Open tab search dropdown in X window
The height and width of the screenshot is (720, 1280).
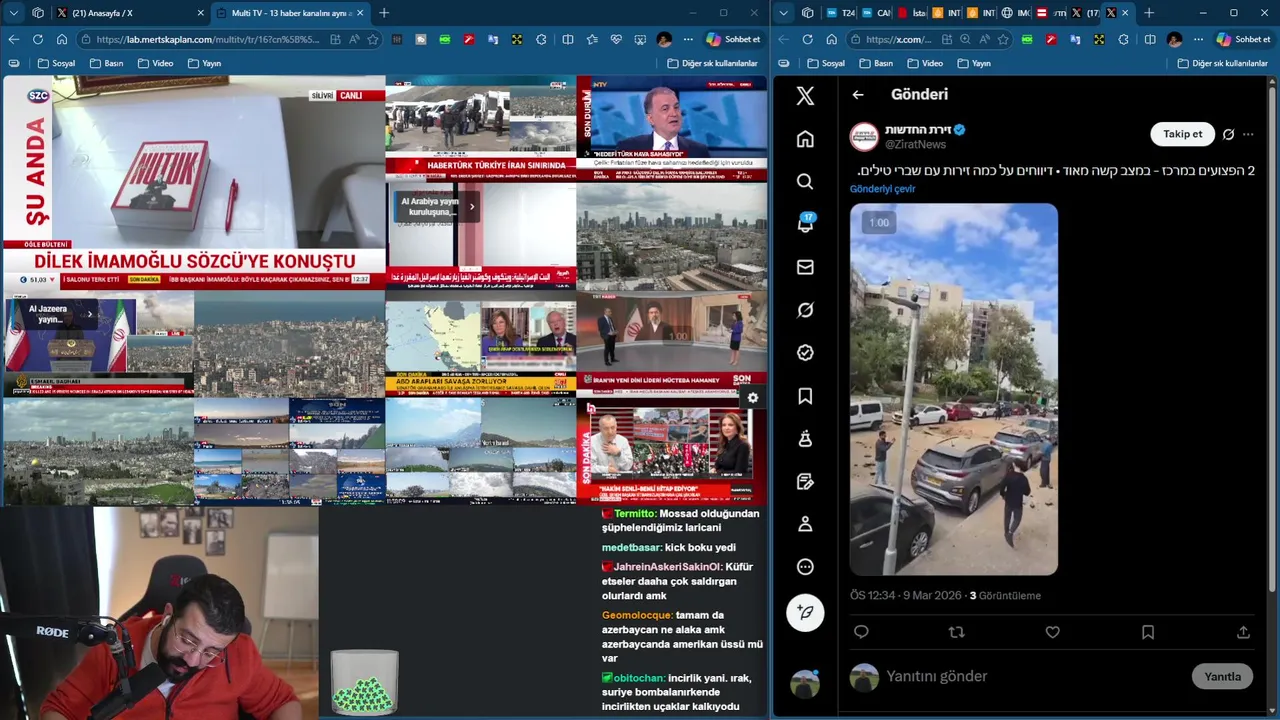(783, 13)
